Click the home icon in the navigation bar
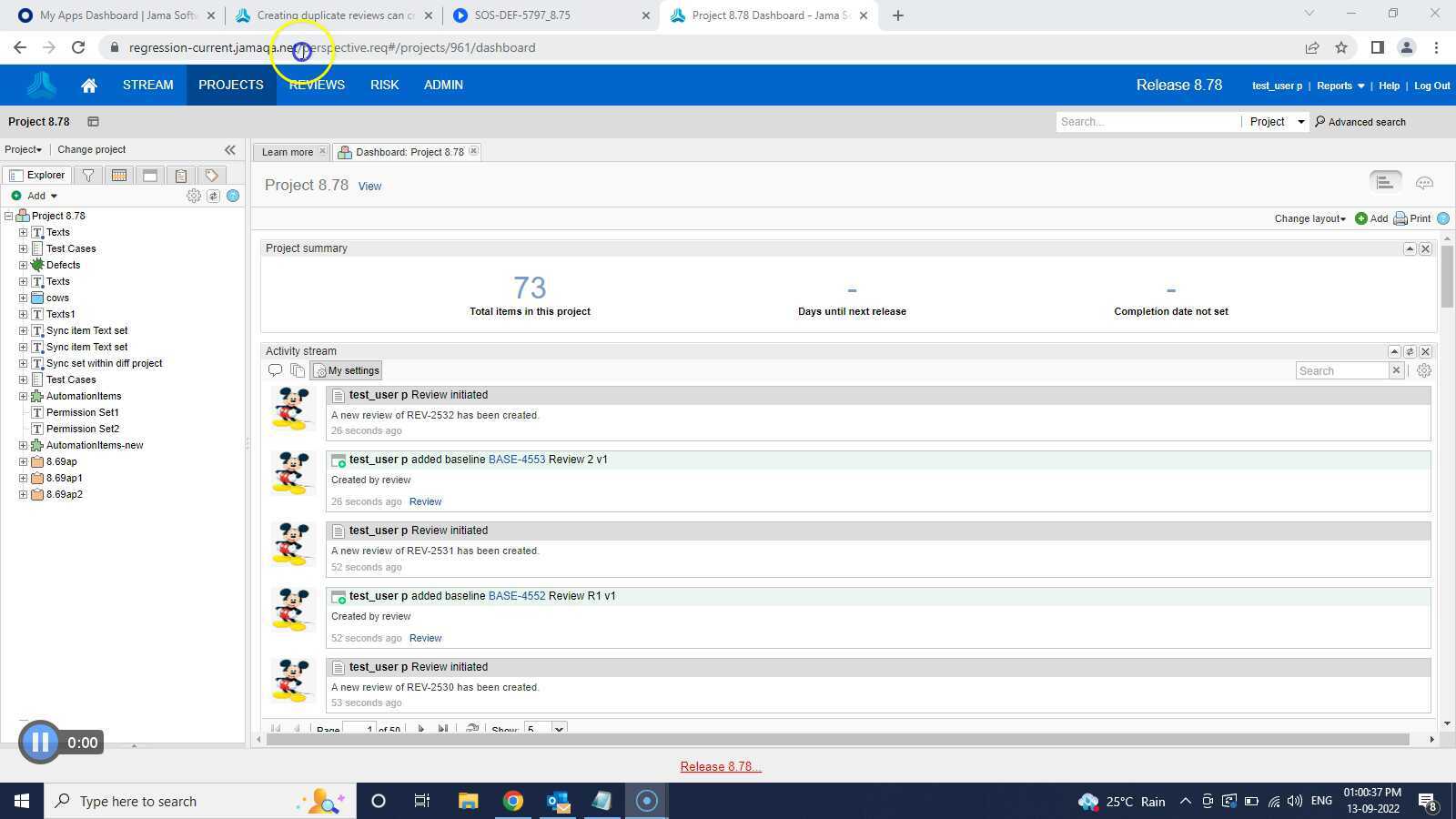 point(88,85)
